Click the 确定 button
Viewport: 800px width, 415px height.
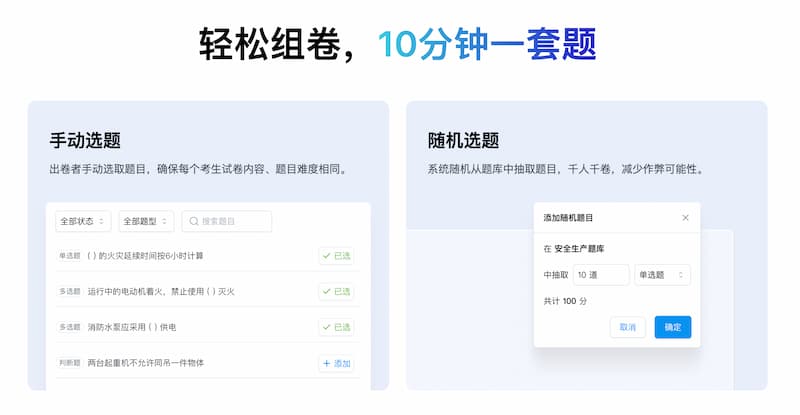tap(673, 327)
